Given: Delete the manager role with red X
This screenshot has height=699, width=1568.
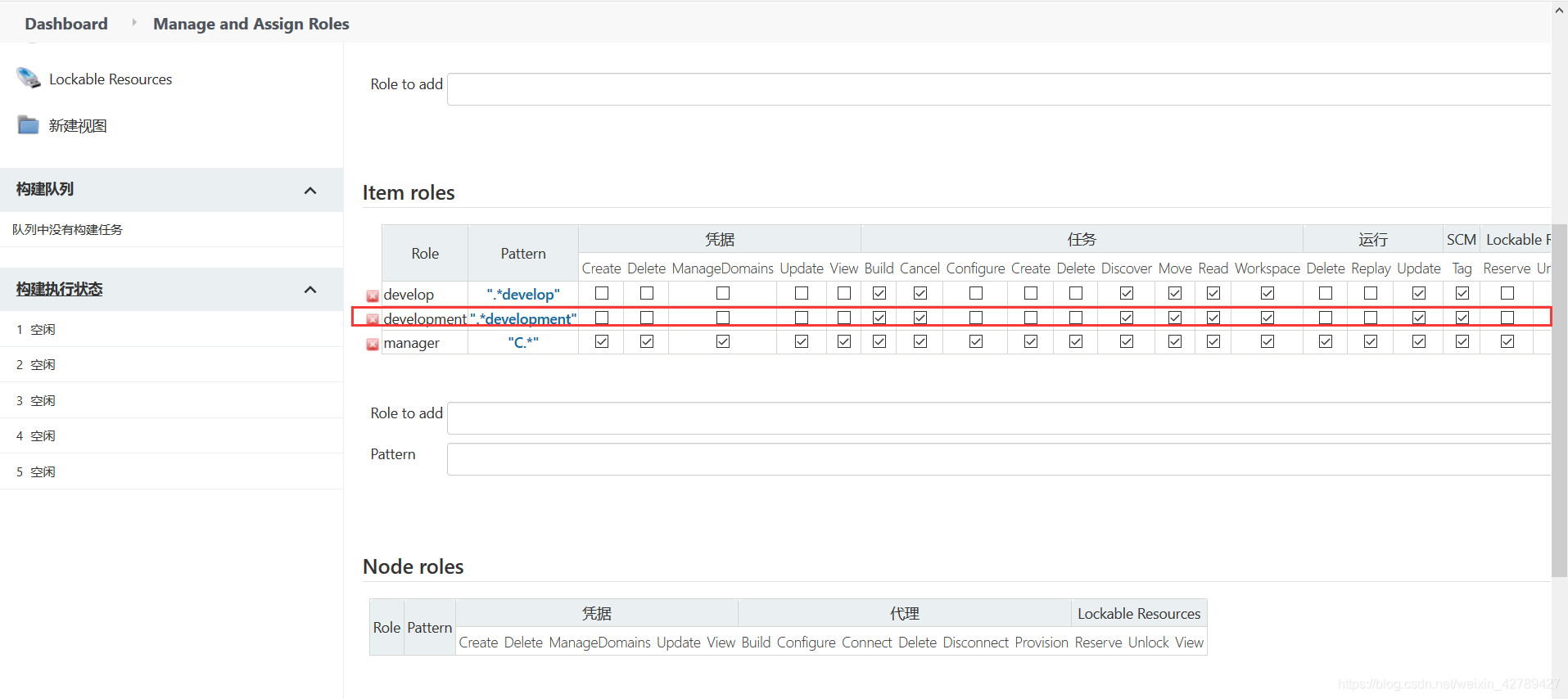Looking at the screenshot, I should point(373,345).
